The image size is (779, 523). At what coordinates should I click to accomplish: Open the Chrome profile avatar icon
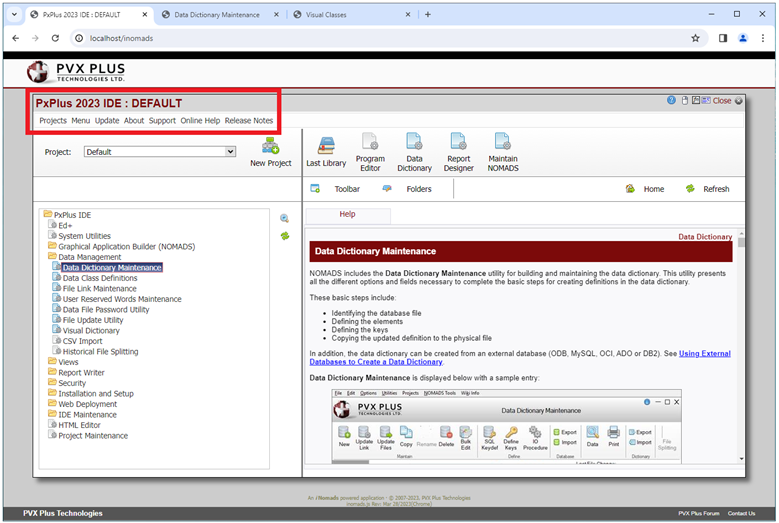[743, 38]
